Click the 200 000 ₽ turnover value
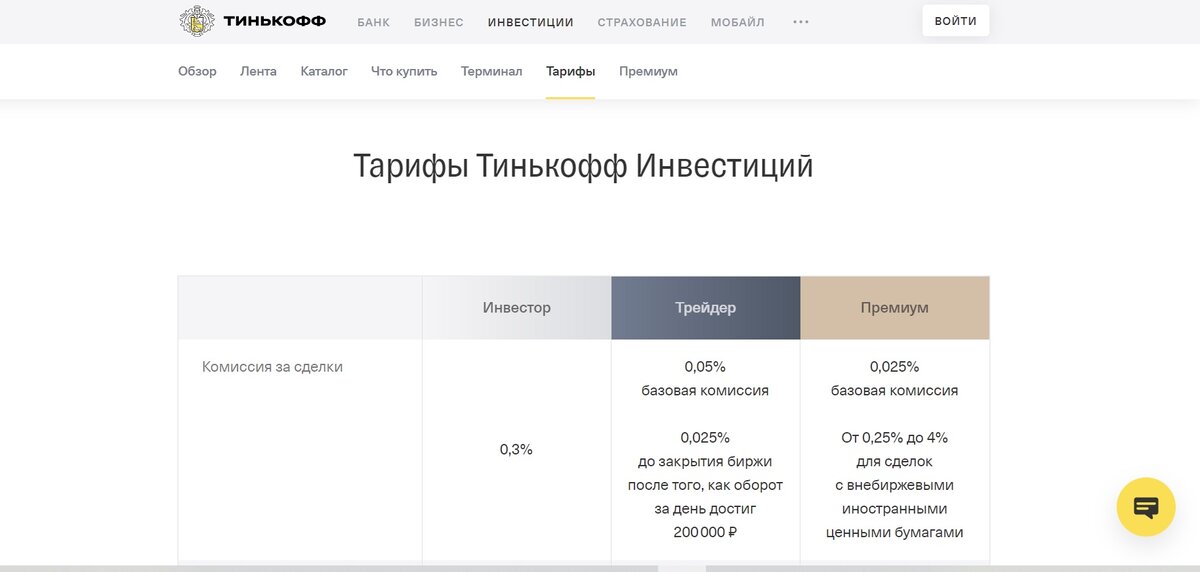Screen dimensions: 1200x572 coord(705,533)
